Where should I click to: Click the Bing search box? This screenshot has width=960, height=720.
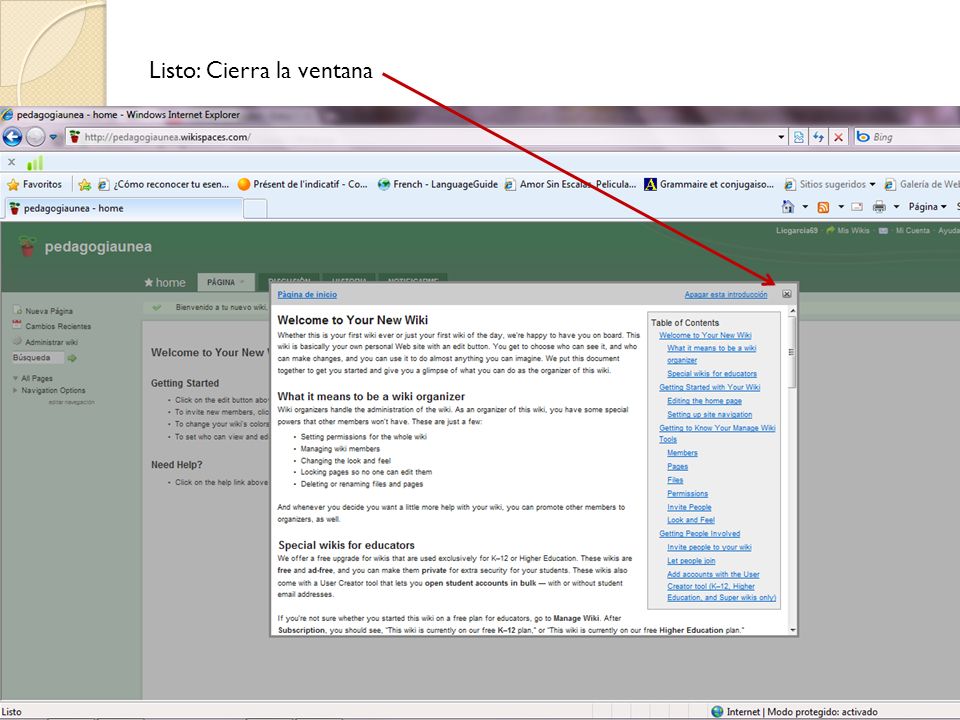coord(907,137)
